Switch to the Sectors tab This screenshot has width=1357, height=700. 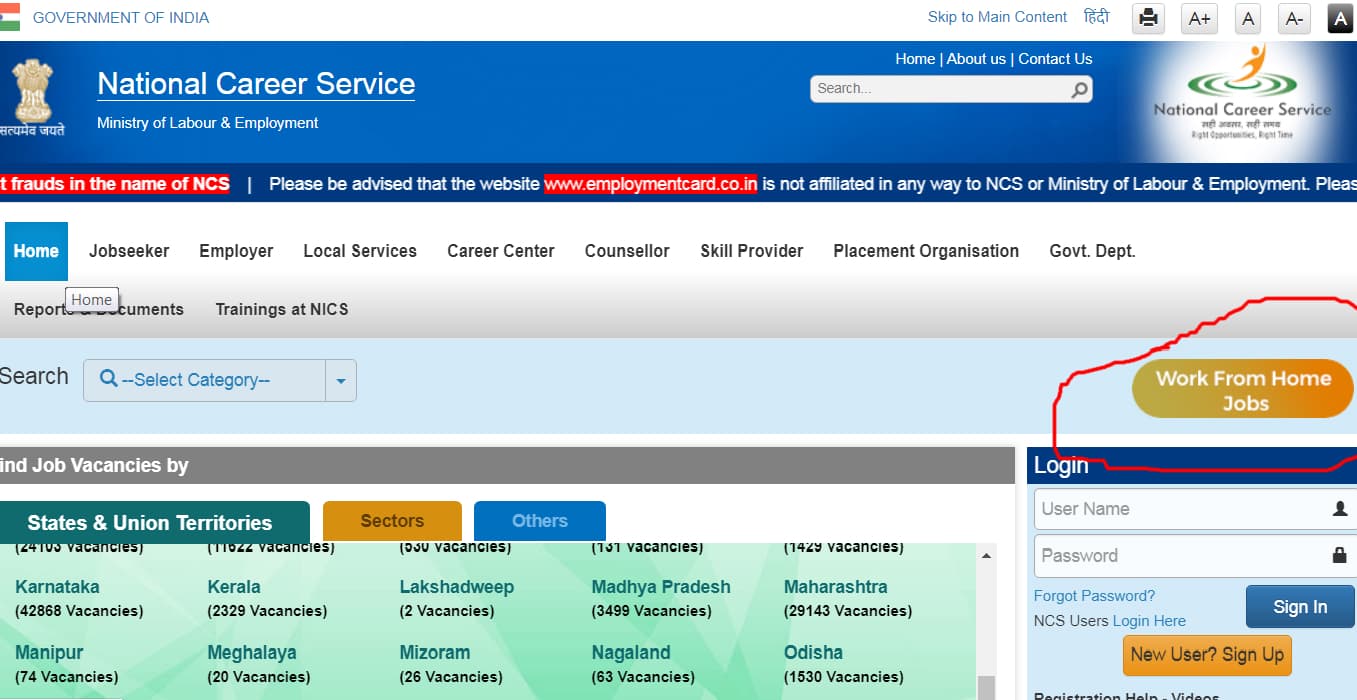392,521
